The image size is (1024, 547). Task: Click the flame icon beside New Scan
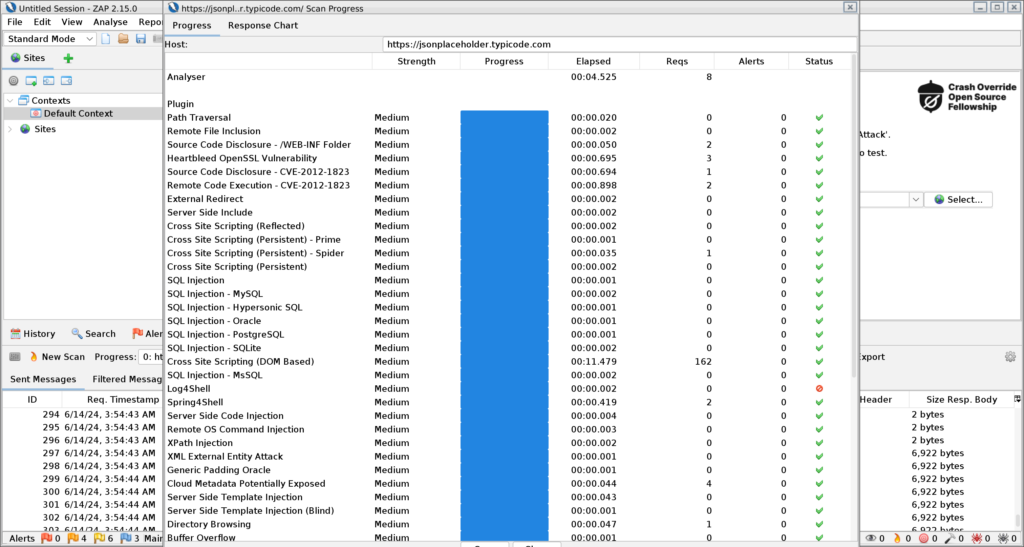[33, 356]
